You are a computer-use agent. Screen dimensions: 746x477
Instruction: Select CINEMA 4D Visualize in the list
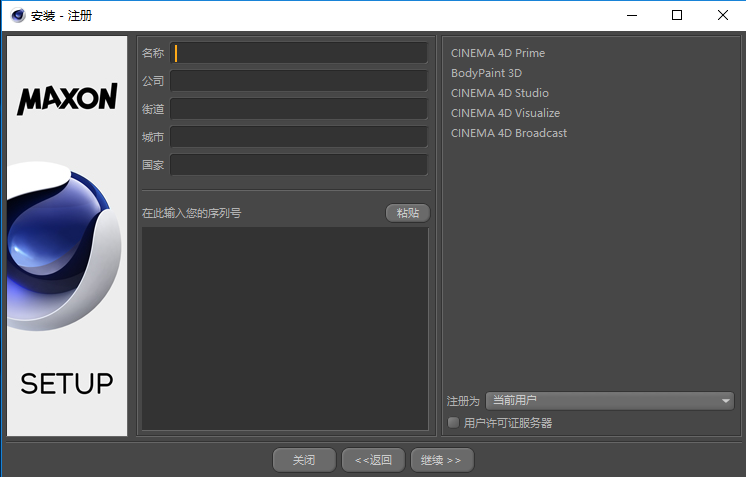(505, 113)
